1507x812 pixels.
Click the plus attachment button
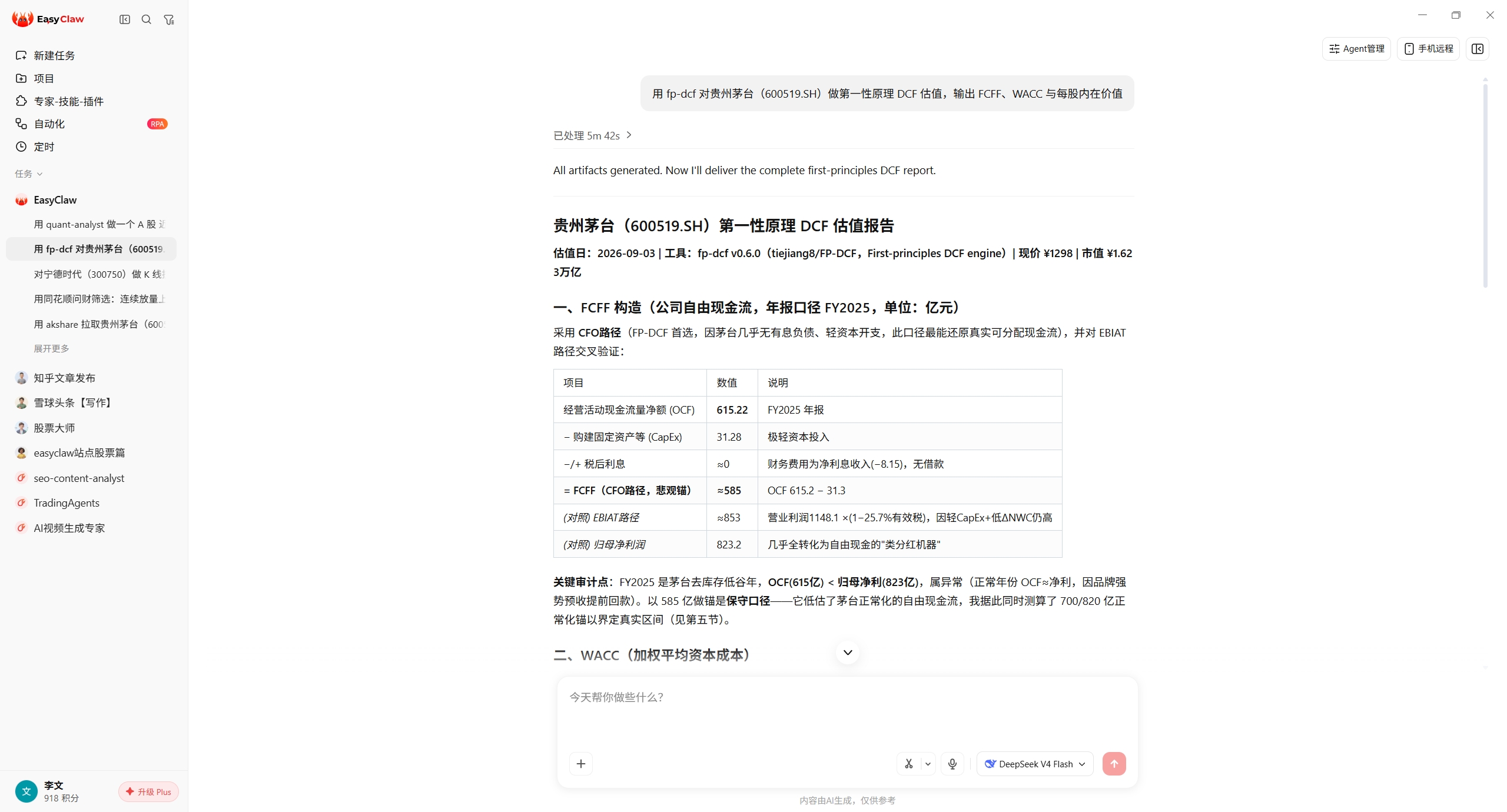[581, 764]
